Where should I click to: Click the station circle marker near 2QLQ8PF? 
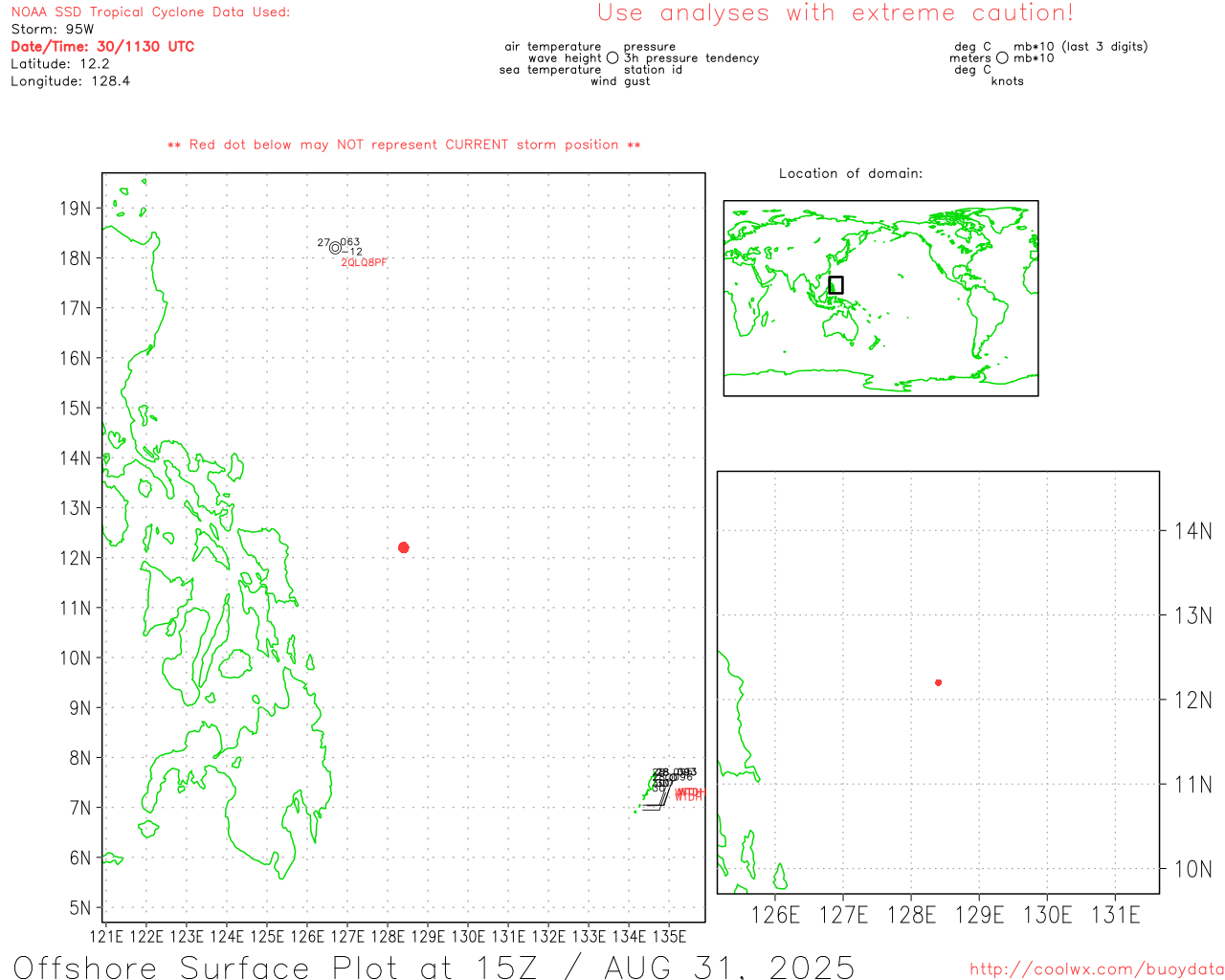click(335, 248)
